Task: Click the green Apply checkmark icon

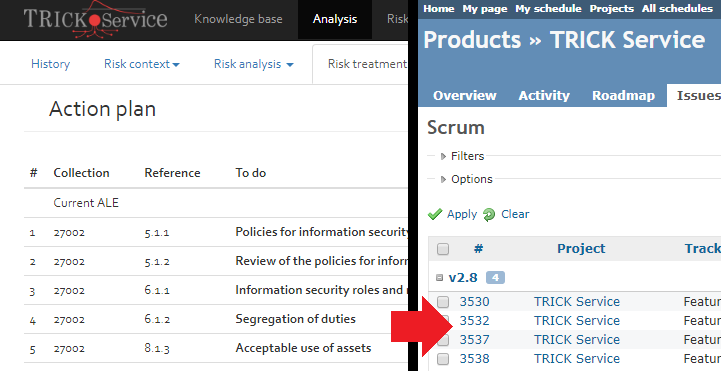Action: click(x=435, y=214)
